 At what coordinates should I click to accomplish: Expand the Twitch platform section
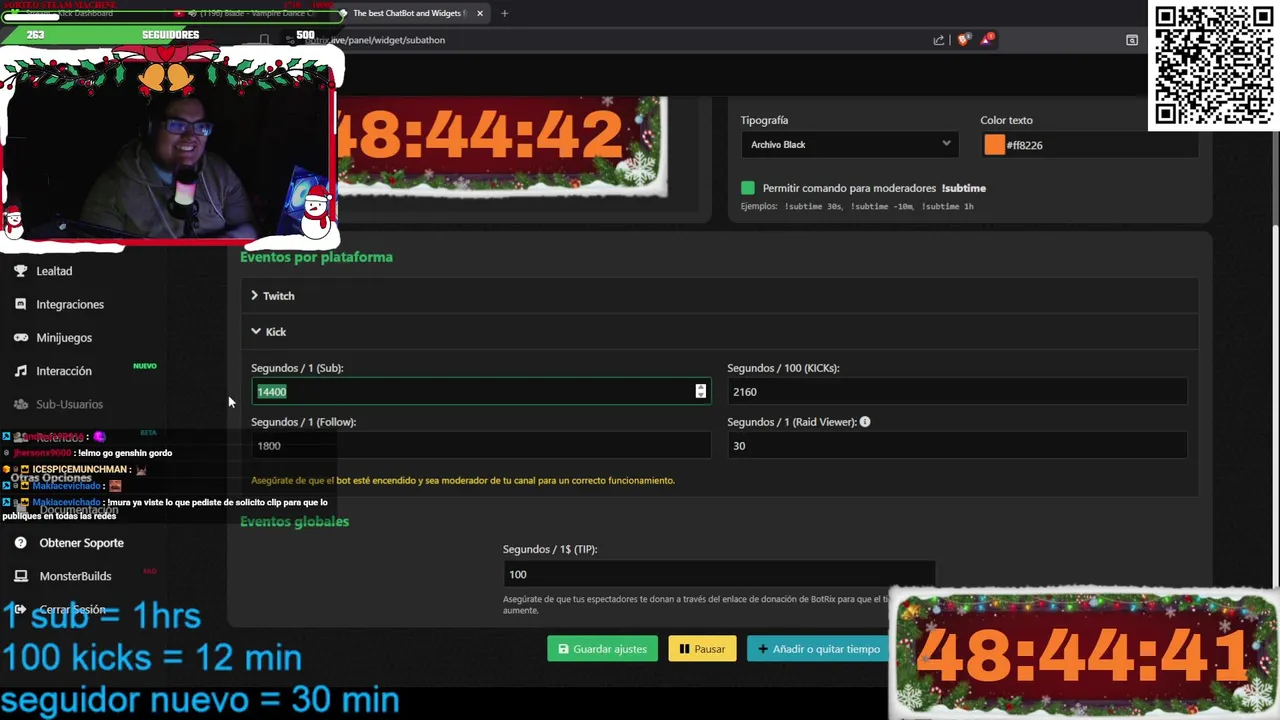coord(719,296)
